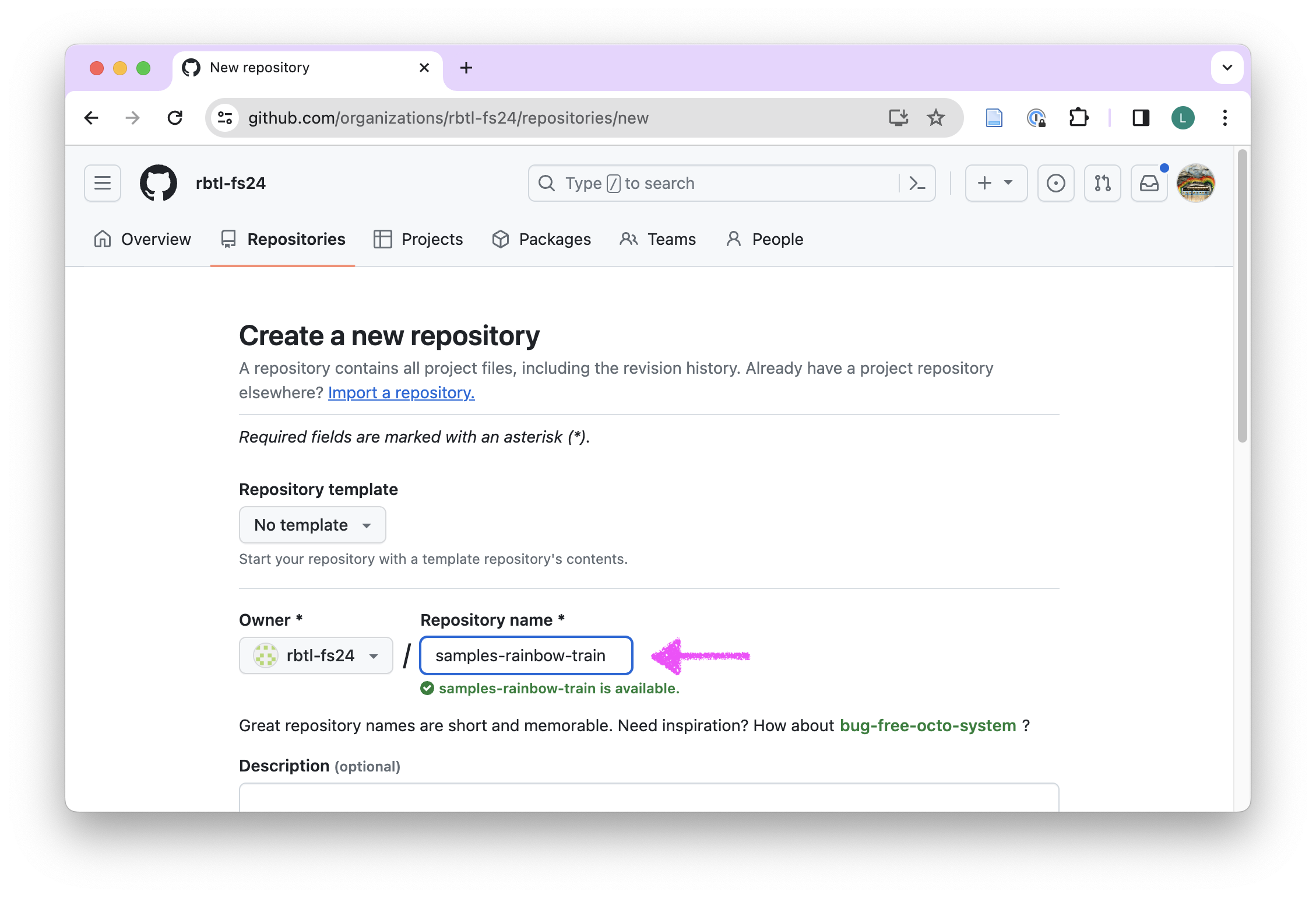
Task: Click the password manager extension icon
Action: [x=1036, y=118]
